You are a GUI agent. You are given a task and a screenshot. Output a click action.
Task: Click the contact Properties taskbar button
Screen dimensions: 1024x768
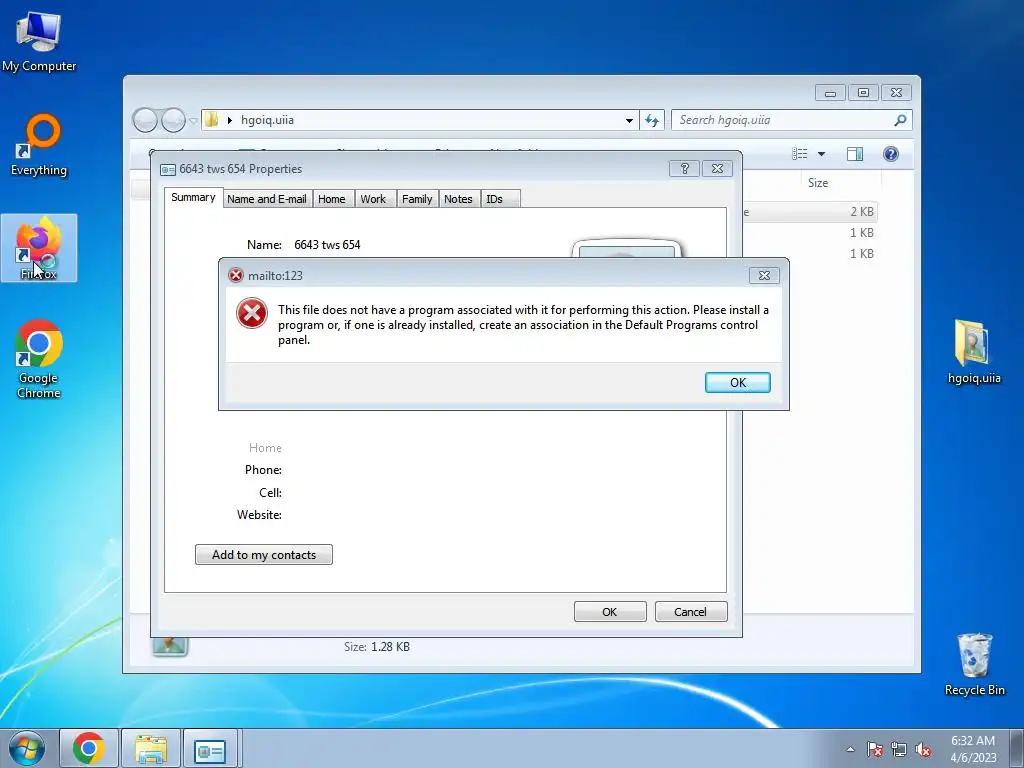210,748
